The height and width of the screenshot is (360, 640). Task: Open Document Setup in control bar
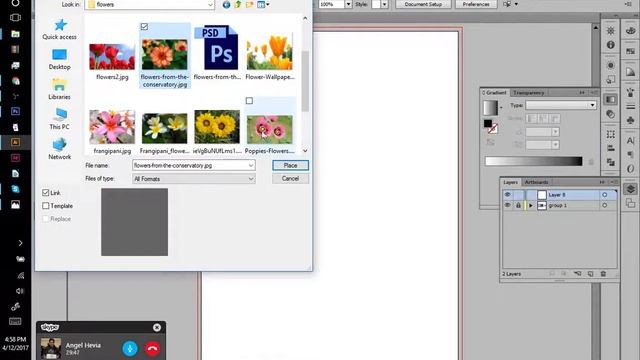point(423,4)
